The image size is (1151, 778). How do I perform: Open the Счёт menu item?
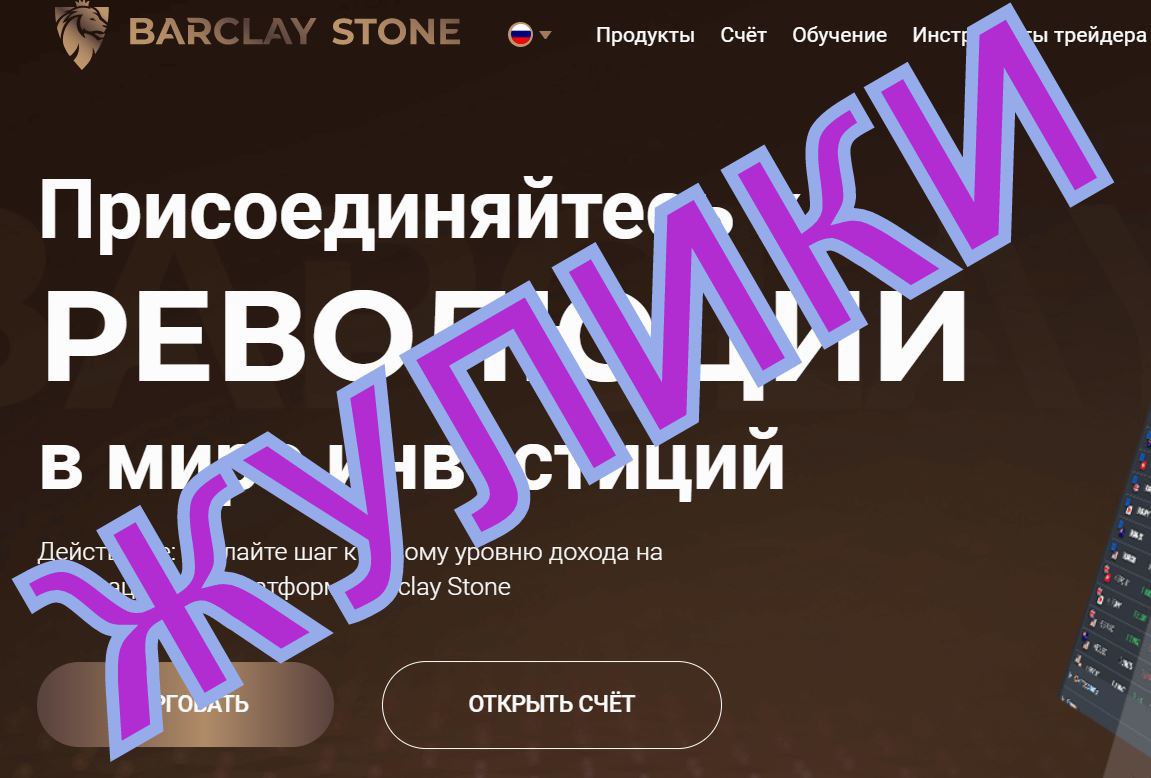(743, 35)
